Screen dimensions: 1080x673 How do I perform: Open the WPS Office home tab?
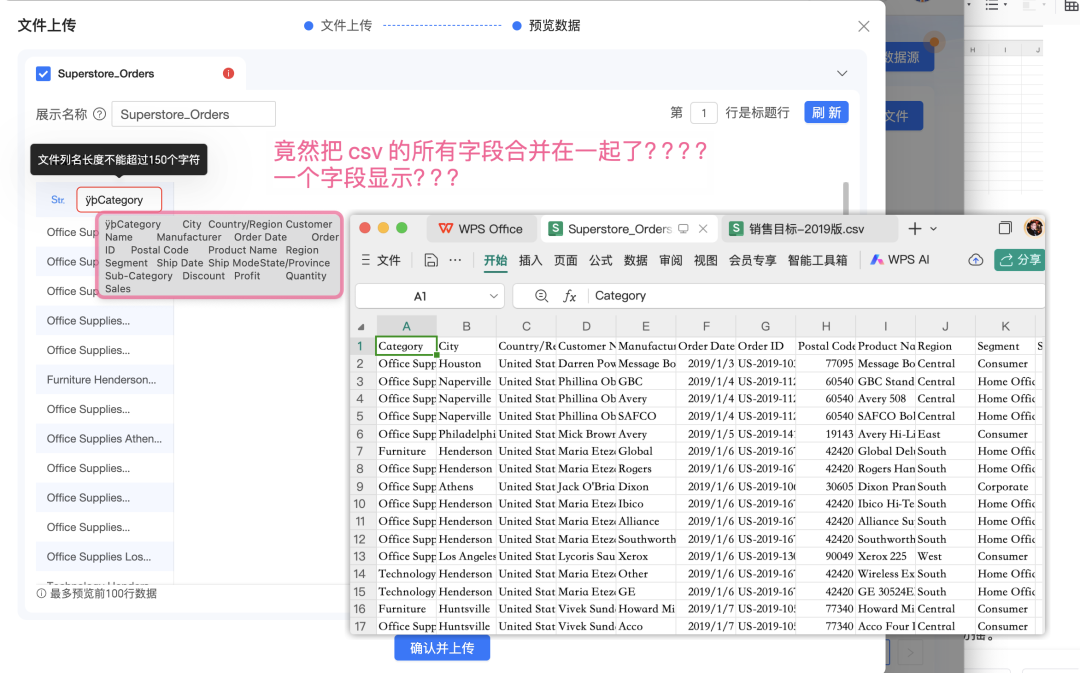click(x=481, y=229)
